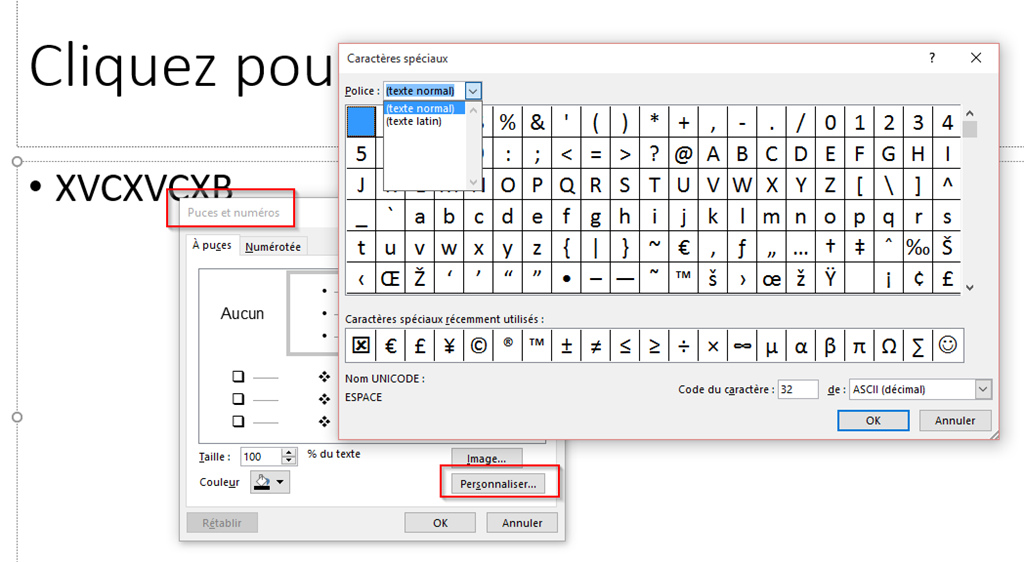Screen dimensions: 1024x562
Task: Select the not-equal ≠ symbol
Action: coord(596,345)
